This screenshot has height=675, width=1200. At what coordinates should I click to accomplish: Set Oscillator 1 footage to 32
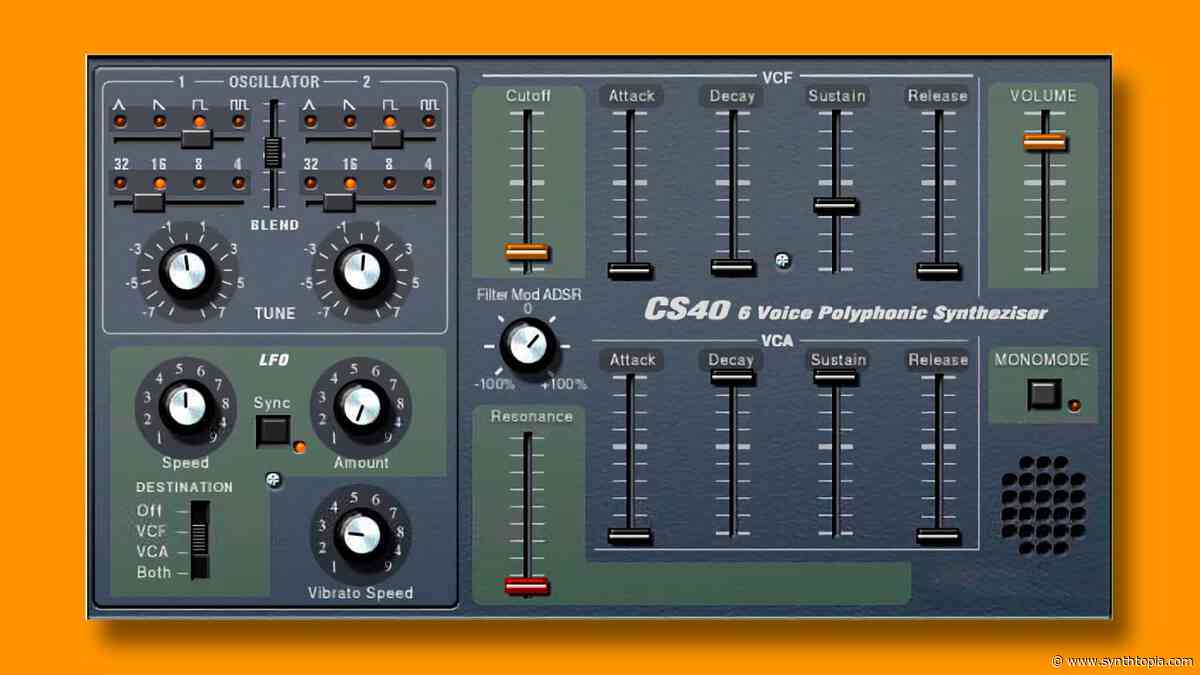119,183
